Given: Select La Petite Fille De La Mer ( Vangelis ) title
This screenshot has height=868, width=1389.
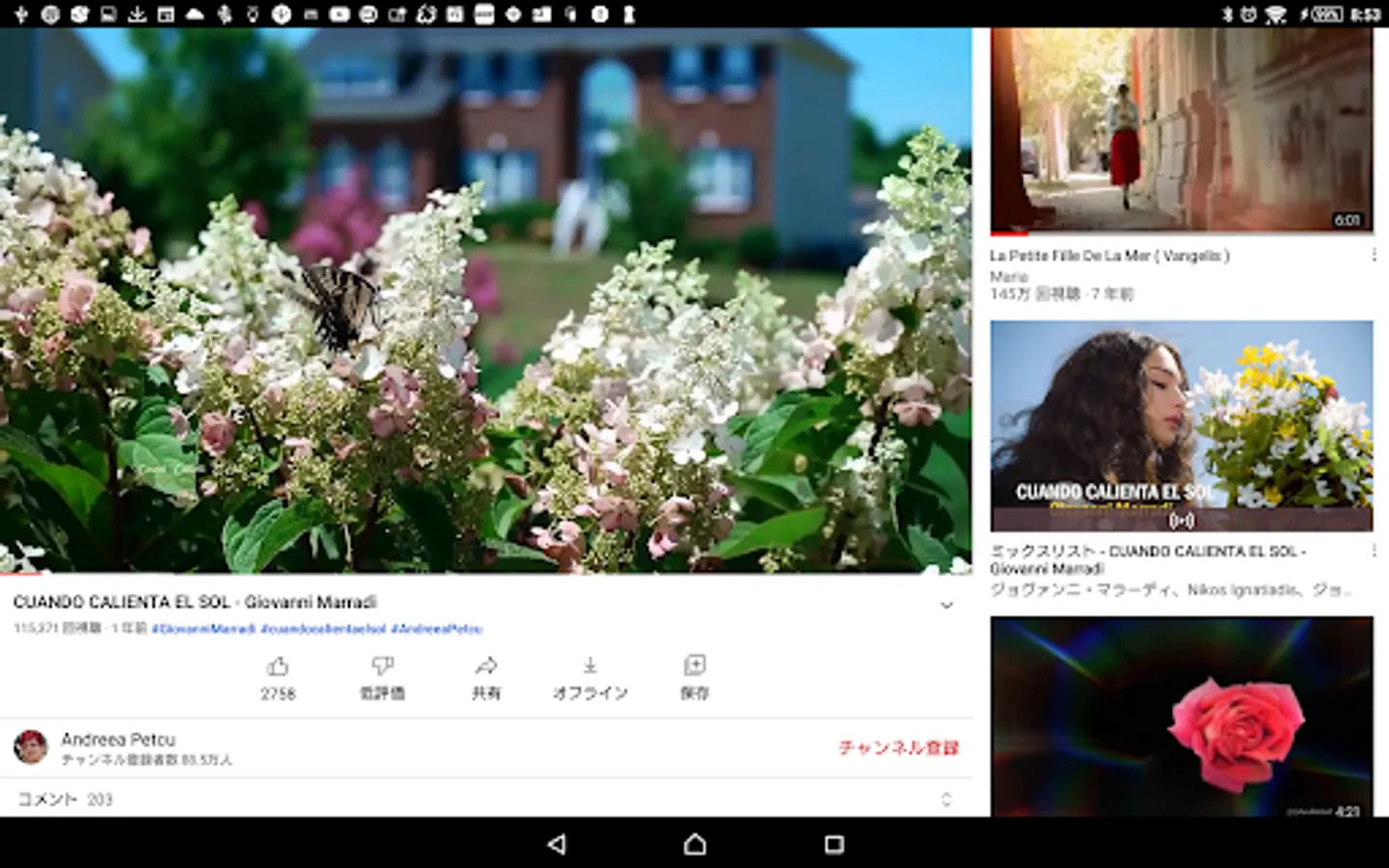Looking at the screenshot, I should (1109, 256).
